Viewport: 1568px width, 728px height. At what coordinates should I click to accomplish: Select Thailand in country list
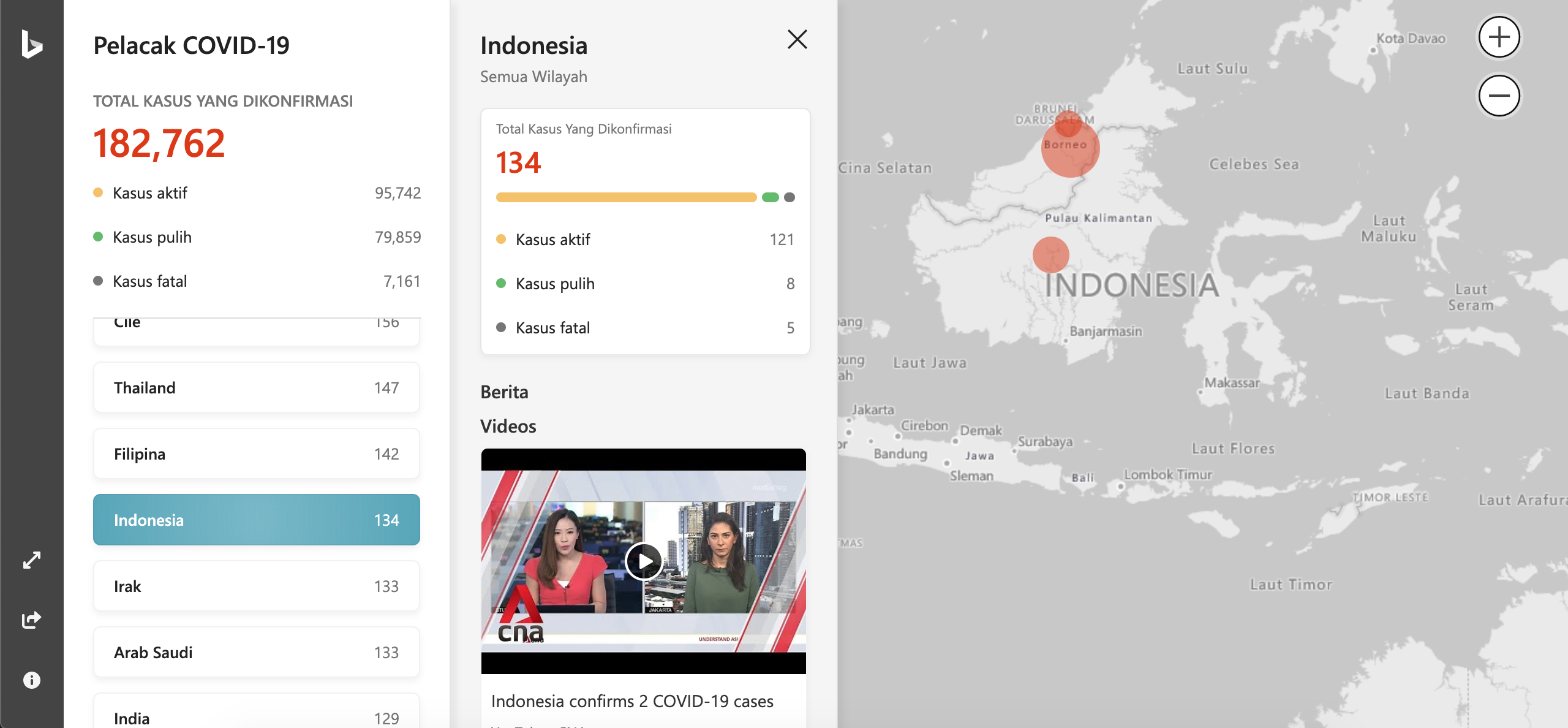256,387
